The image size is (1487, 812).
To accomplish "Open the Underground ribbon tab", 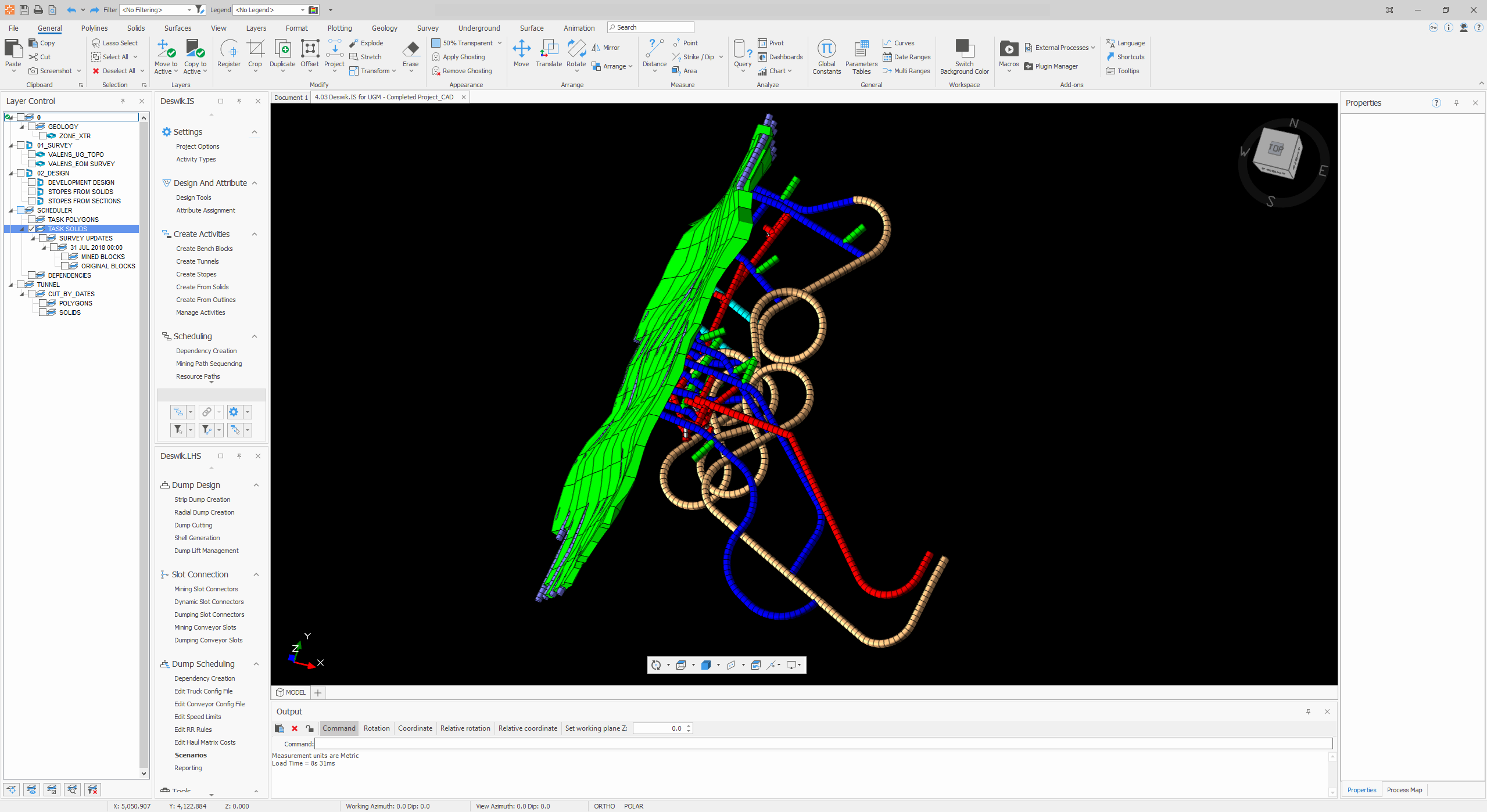I will (x=479, y=28).
